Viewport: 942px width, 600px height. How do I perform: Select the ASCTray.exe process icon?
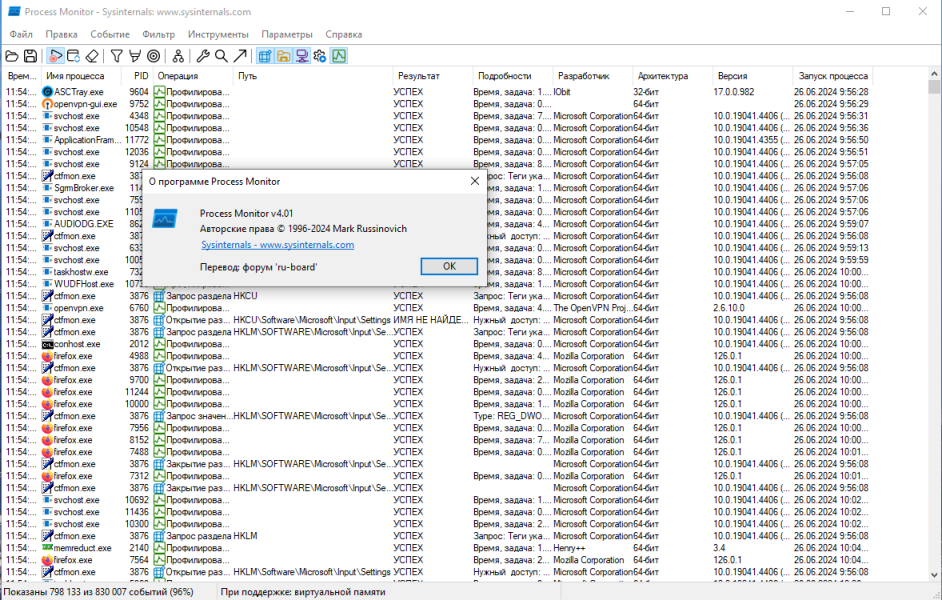[47, 92]
